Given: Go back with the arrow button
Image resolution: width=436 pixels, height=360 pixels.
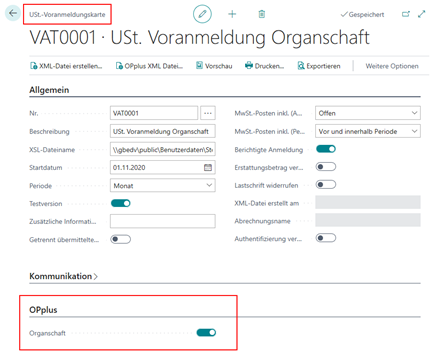Looking at the screenshot, I should 13,13.
